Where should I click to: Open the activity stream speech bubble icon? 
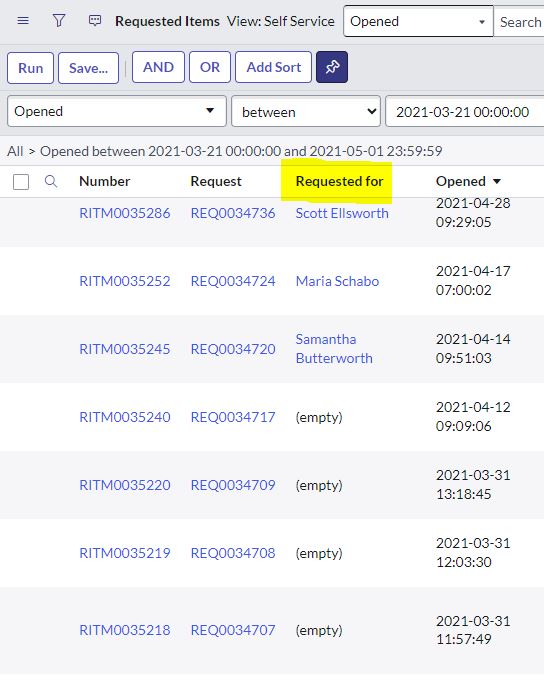[95, 21]
